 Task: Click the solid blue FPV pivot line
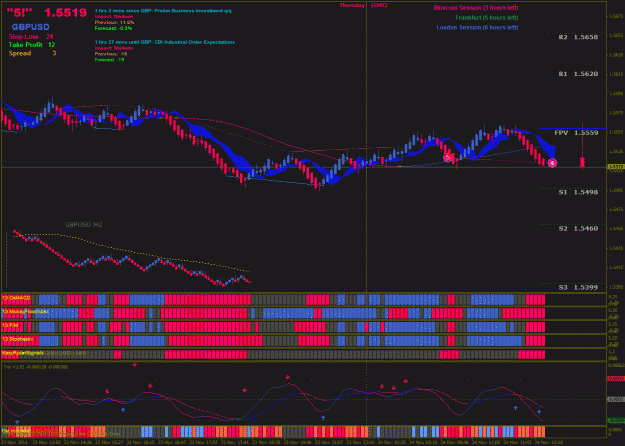[572, 128]
